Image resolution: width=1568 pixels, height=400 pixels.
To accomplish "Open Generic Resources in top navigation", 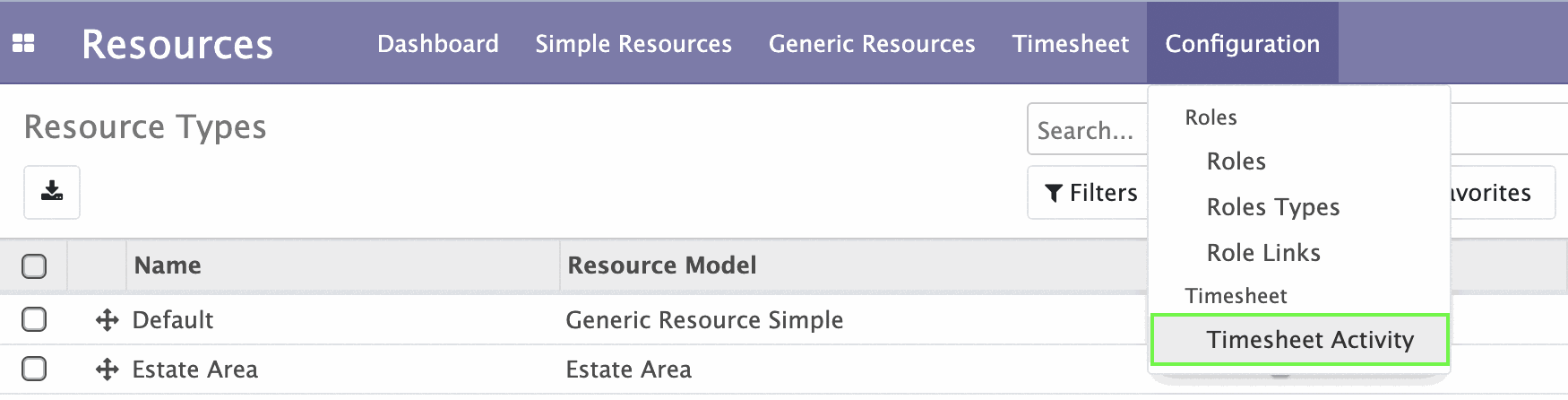I will [872, 43].
